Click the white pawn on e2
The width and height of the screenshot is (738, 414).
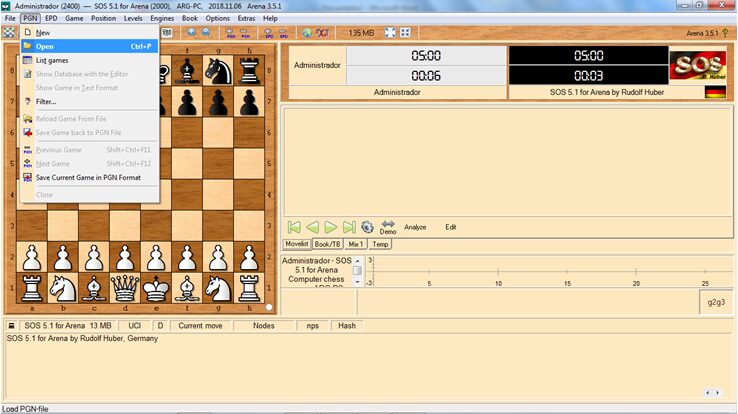156,257
